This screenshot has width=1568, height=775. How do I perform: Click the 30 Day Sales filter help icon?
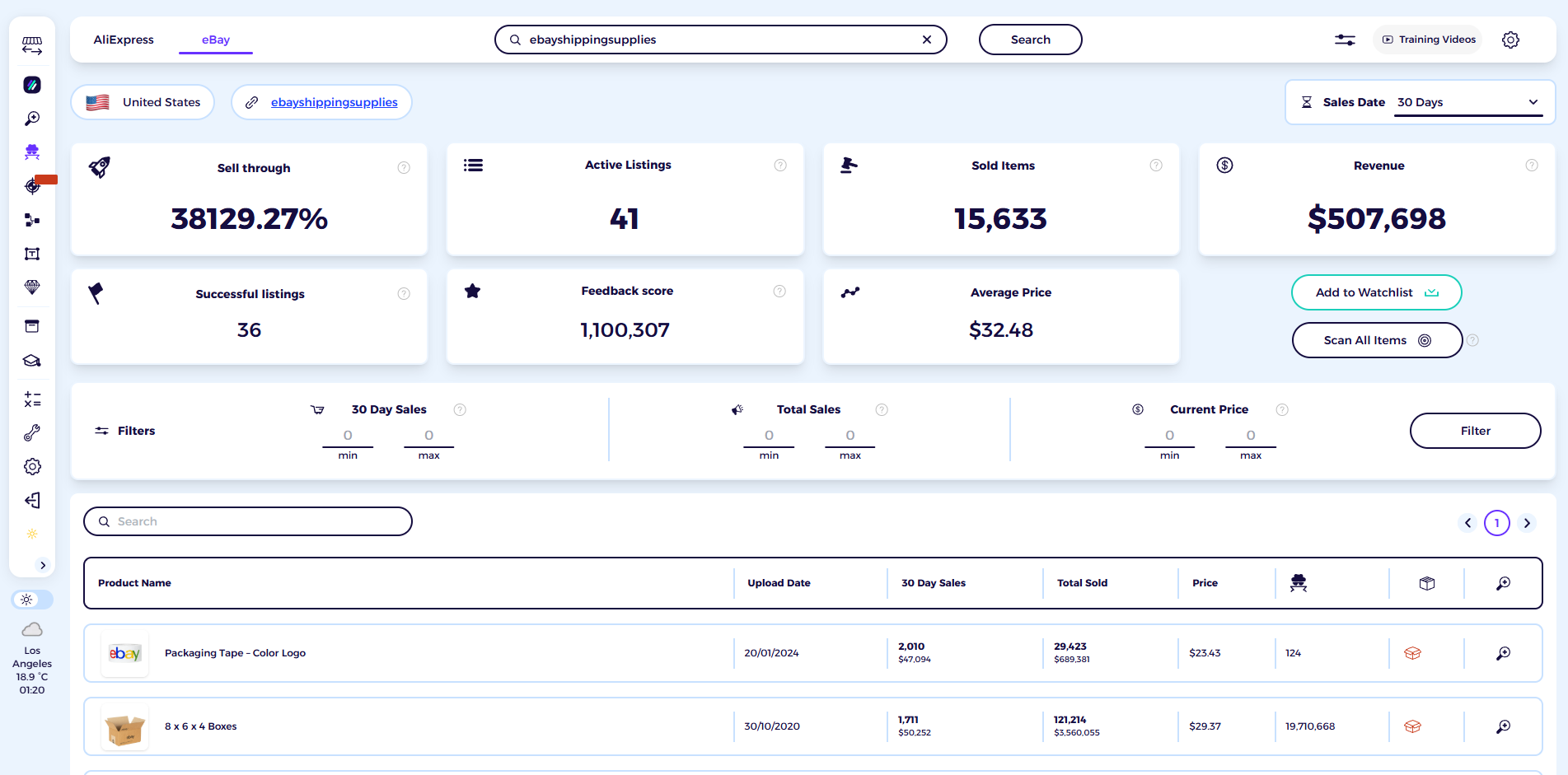click(460, 410)
